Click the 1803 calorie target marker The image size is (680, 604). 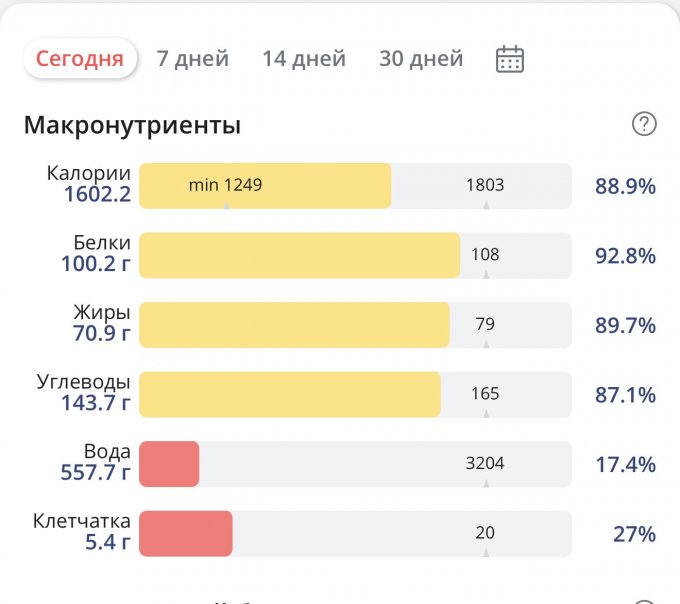coord(485,185)
